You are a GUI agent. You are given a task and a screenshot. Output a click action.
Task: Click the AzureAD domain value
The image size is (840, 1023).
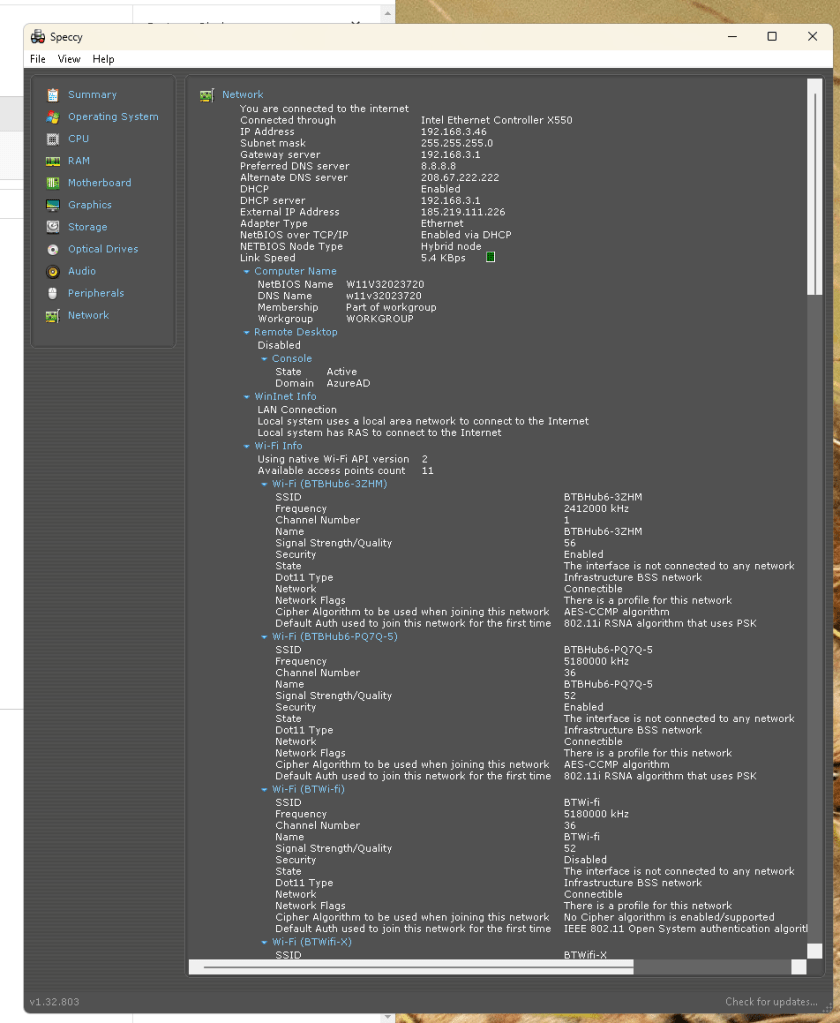click(348, 384)
